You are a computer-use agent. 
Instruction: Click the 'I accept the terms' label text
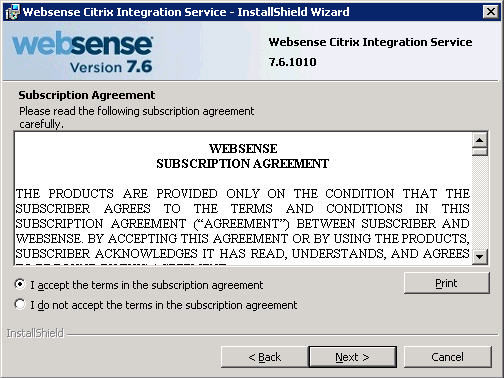click(147, 285)
